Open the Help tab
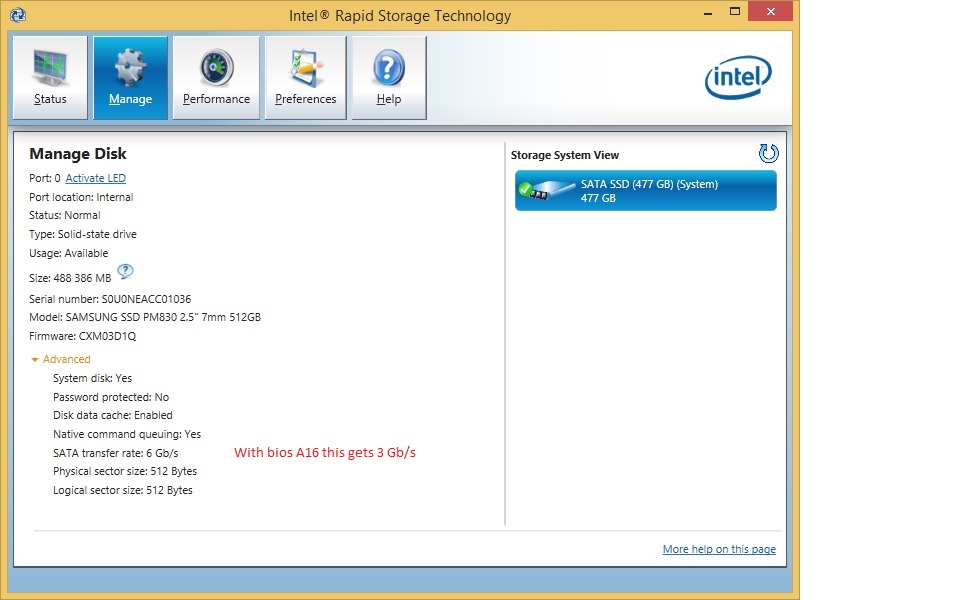The height and width of the screenshot is (600, 960). click(389, 78)
